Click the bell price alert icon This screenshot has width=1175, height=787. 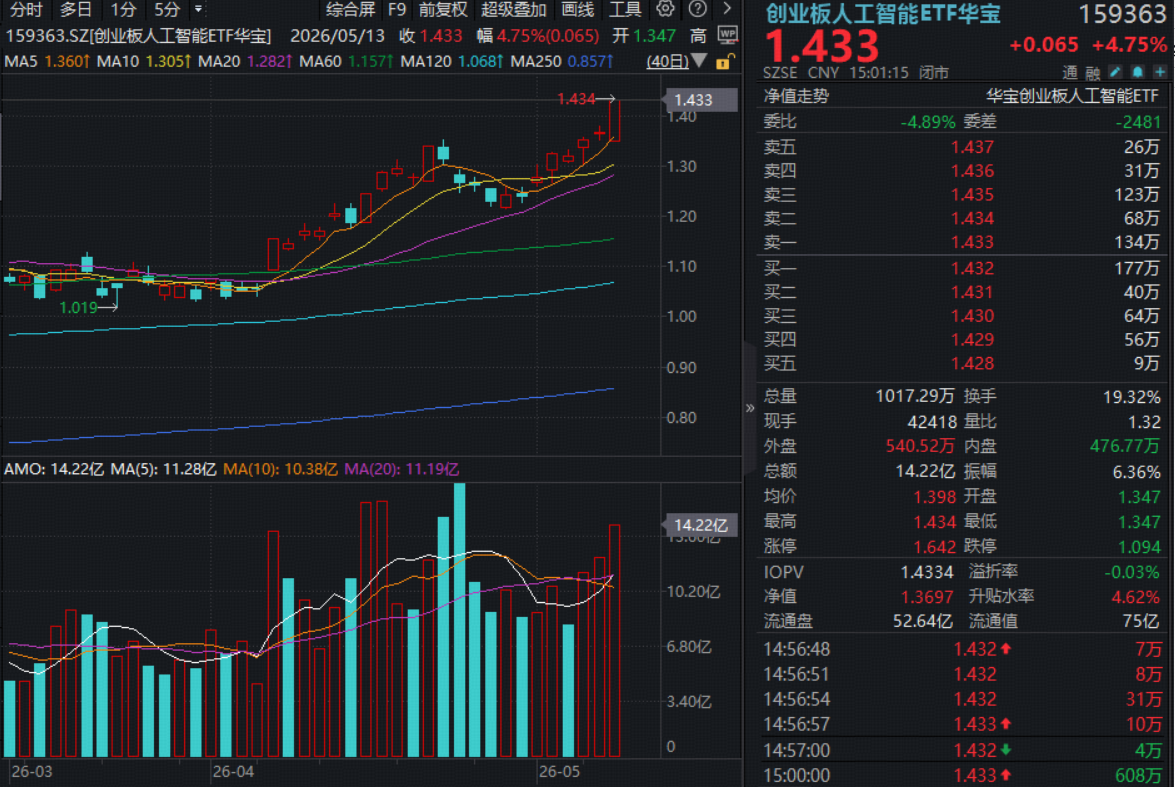pyautogui.click(x=1138, y=72)
